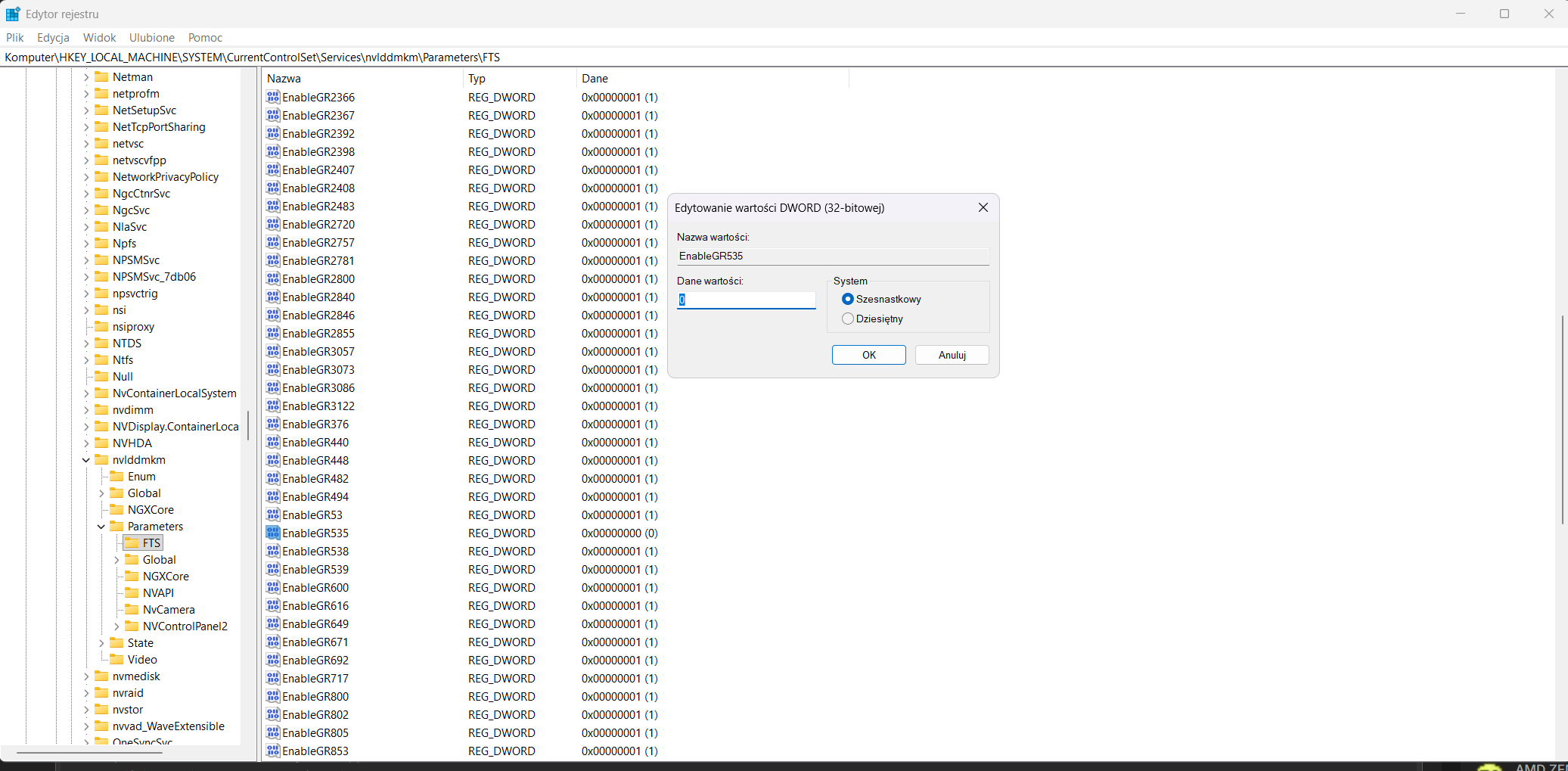The image size is (1568, 771).
Task: Open the Ulubione menu
Action: pyautogui.click(x=151, y=37)
